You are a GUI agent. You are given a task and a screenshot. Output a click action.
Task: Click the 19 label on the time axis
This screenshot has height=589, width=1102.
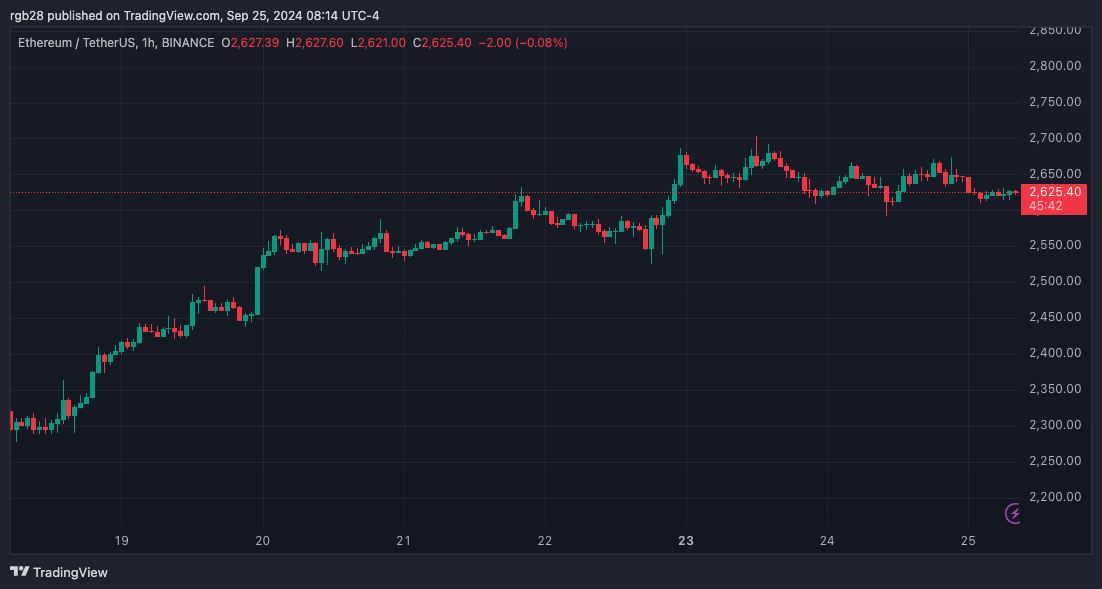pyautogui.click(x=121, y=540)
